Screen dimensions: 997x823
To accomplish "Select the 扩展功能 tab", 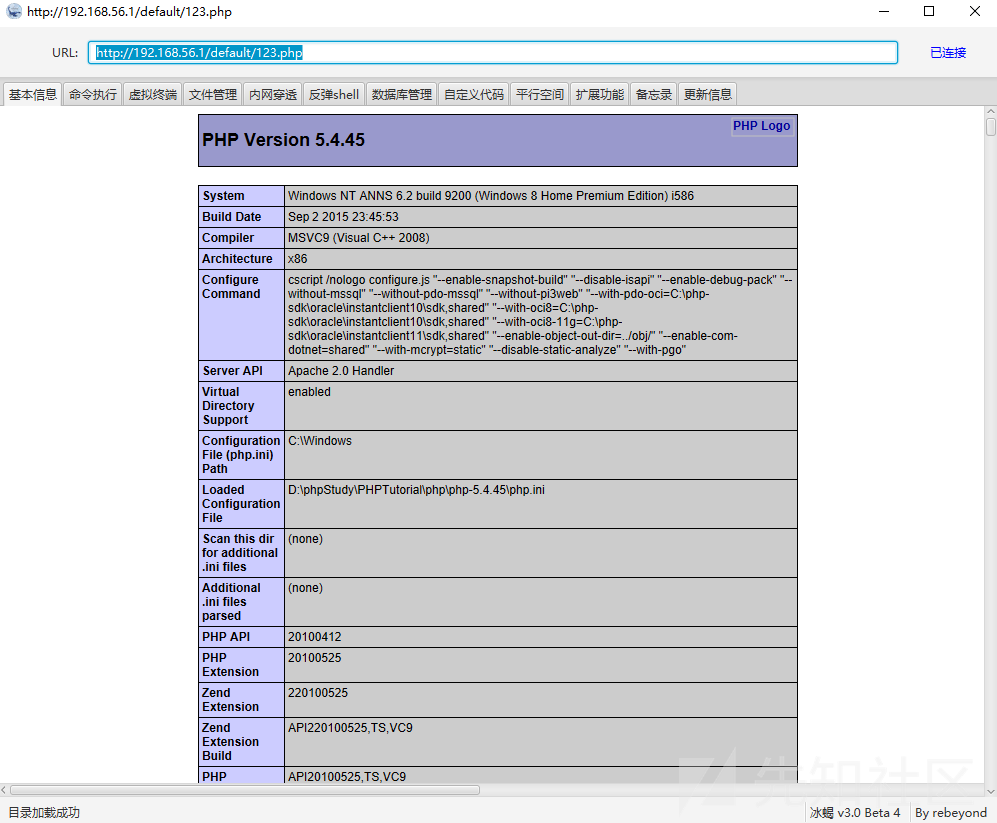I will click(600, 95).
